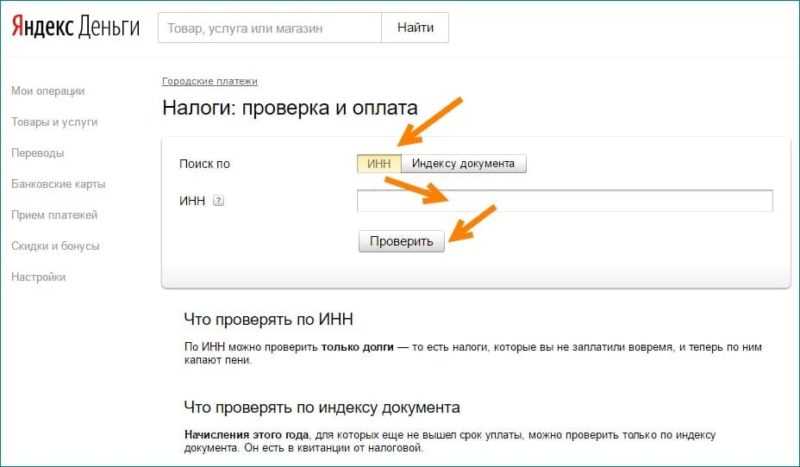Viewport: 800px width, 467px height.
Task: Click the Что проверять по ИНН heading
Action: click(269, 320)
